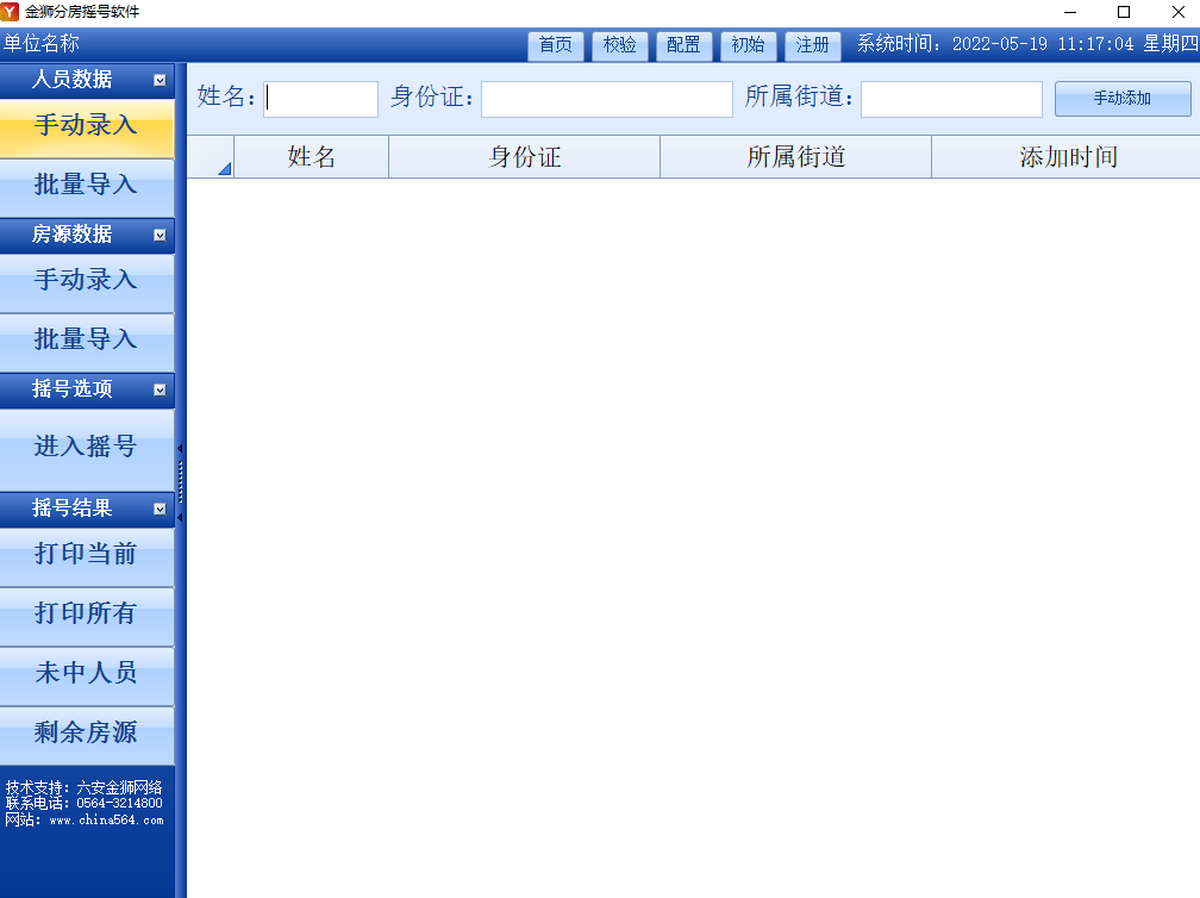Select 手动录入 under 人员数据

click(x=87, y=127)
